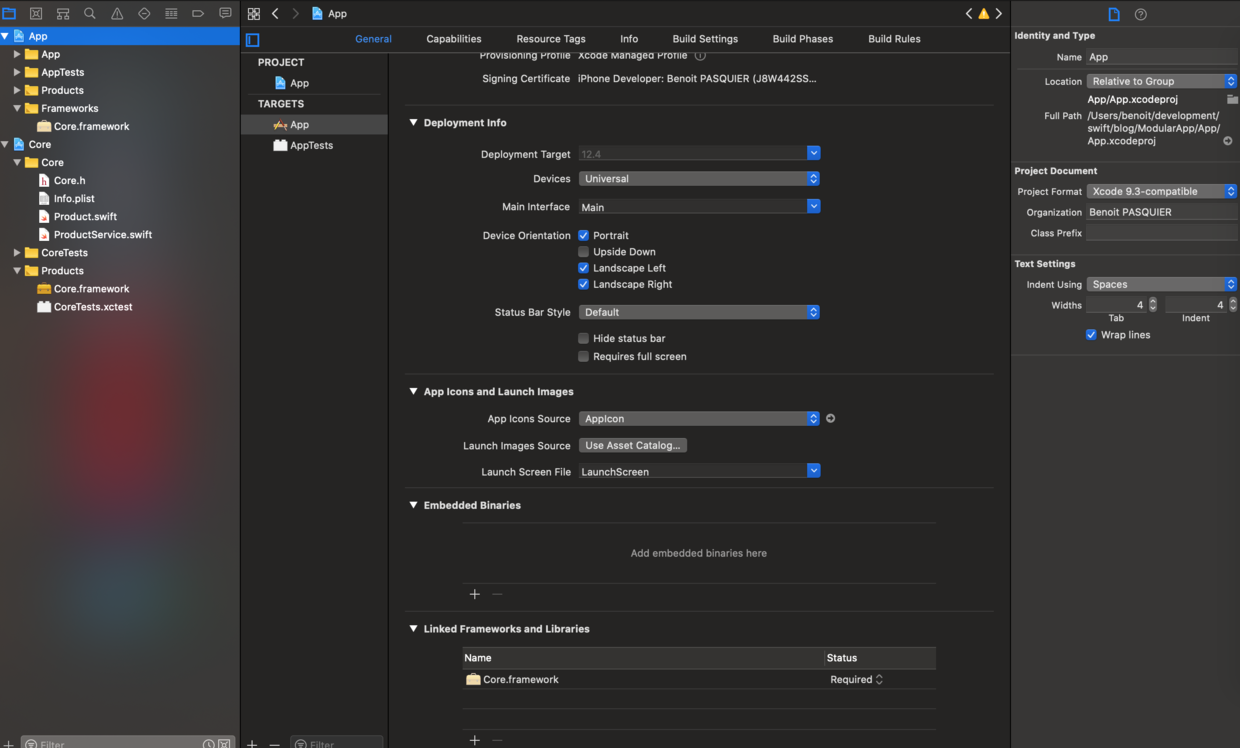Enable the Upside Down orientation
Viewport: 1240px width, 748px height.
pos(584,252)
